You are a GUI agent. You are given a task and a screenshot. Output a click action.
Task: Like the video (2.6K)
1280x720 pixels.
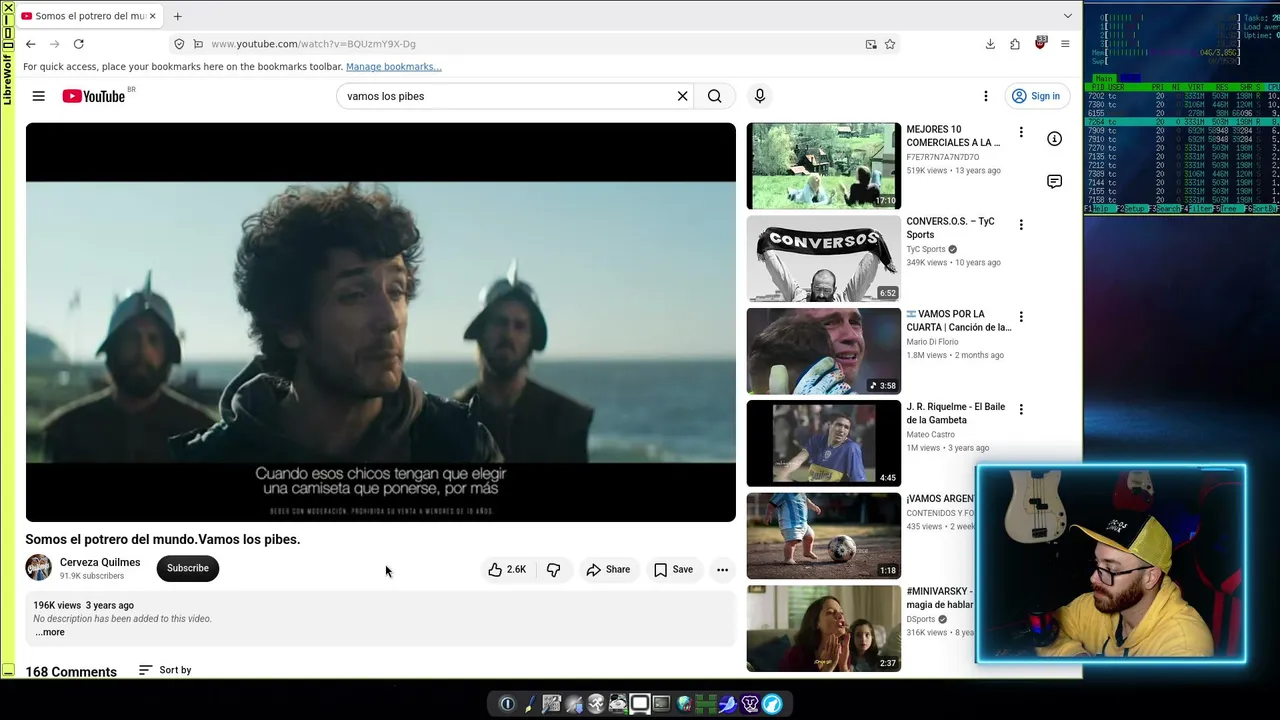507,569
